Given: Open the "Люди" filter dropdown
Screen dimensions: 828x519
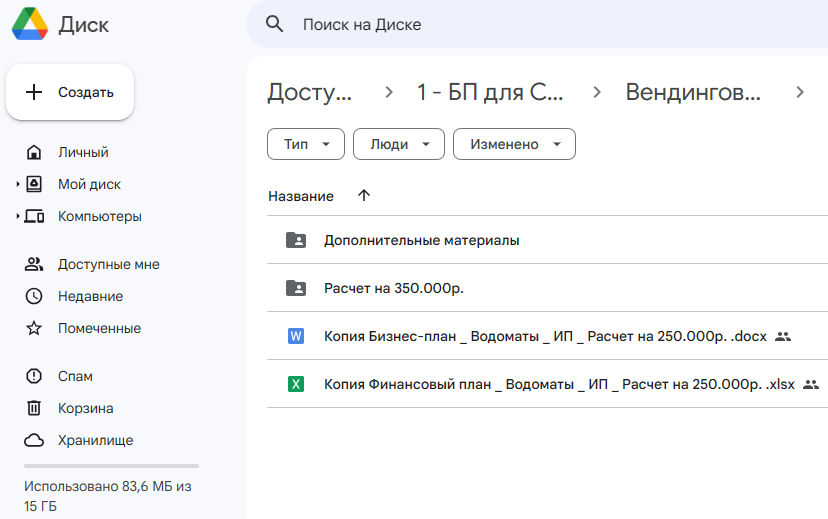Looking at the screenshot, I should [x=399, y=144].
